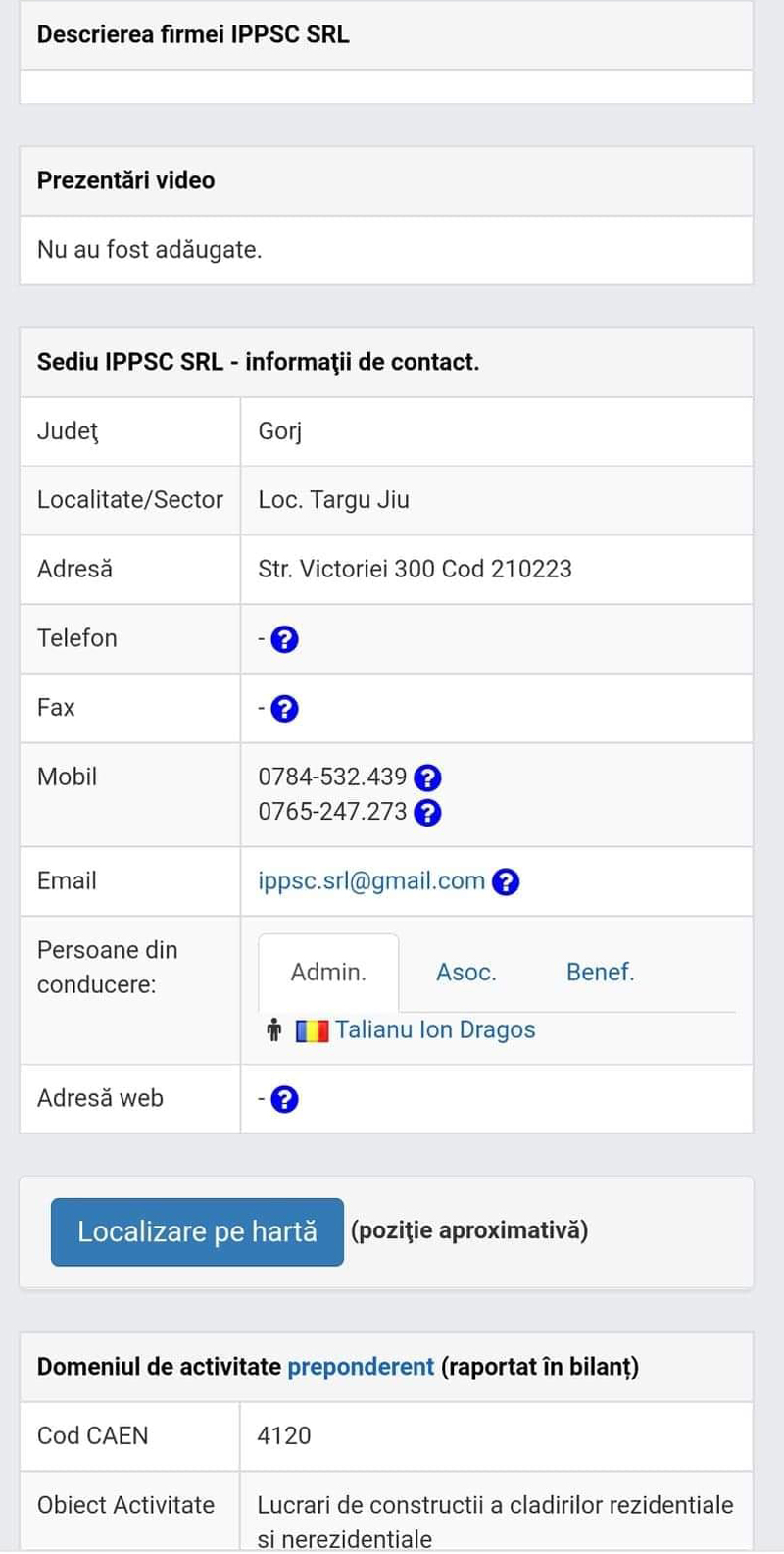The width and height of the screenshot is (784, 1554).
Task: Click help icon beside 0765-247.273 number
Action: [x=427, y=813]
